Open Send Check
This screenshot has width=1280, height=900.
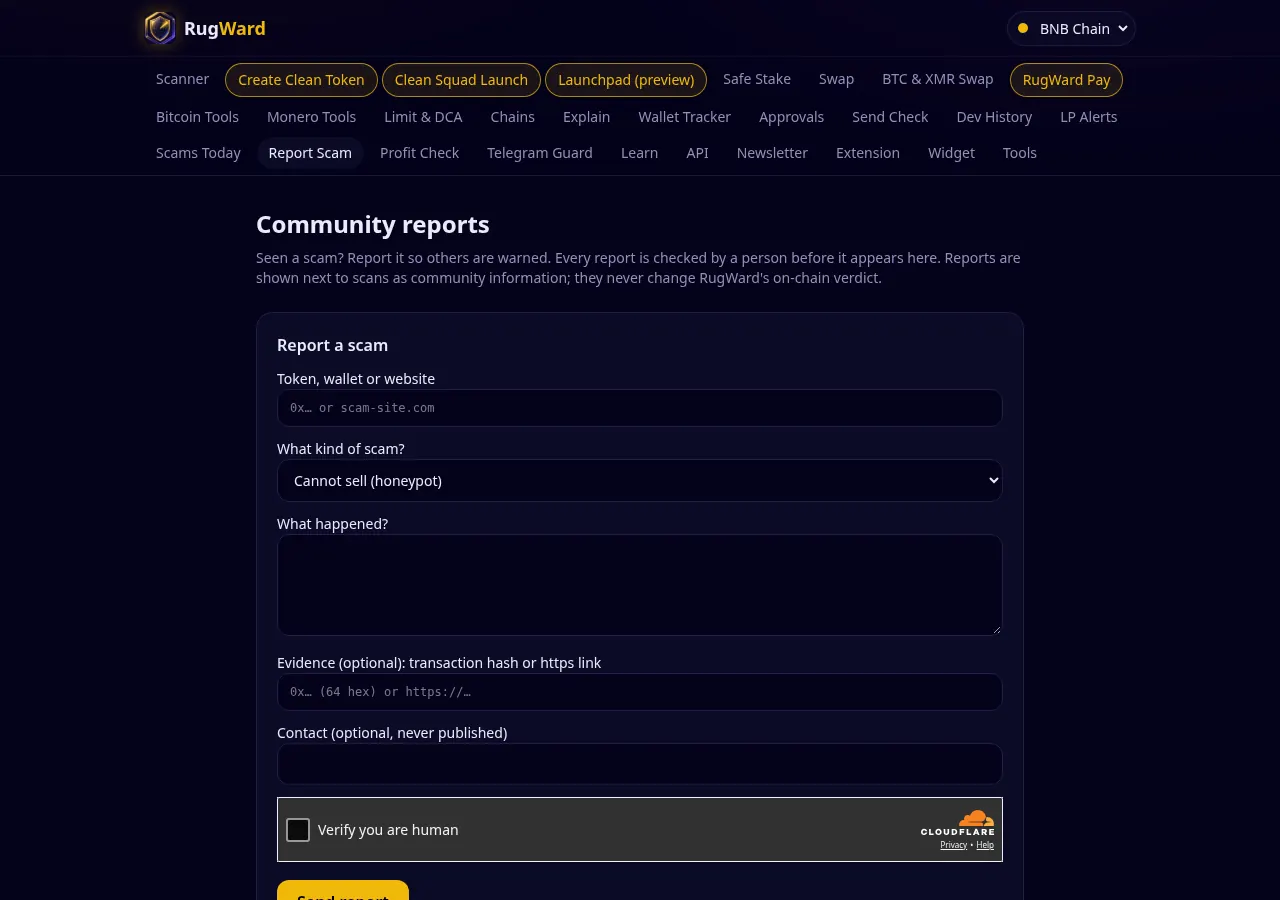(890, 117)
